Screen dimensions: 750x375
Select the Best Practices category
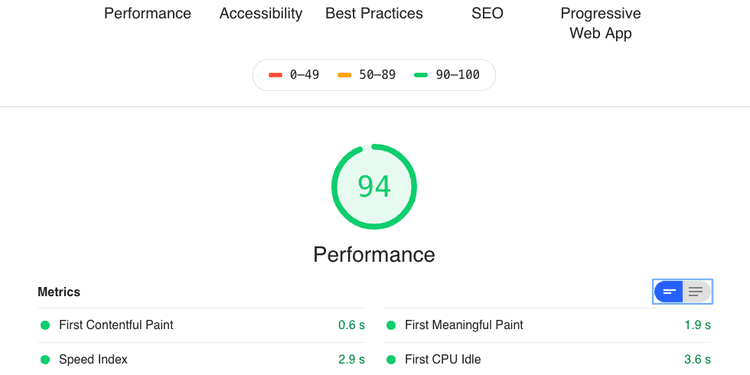(x=374, y=13)
